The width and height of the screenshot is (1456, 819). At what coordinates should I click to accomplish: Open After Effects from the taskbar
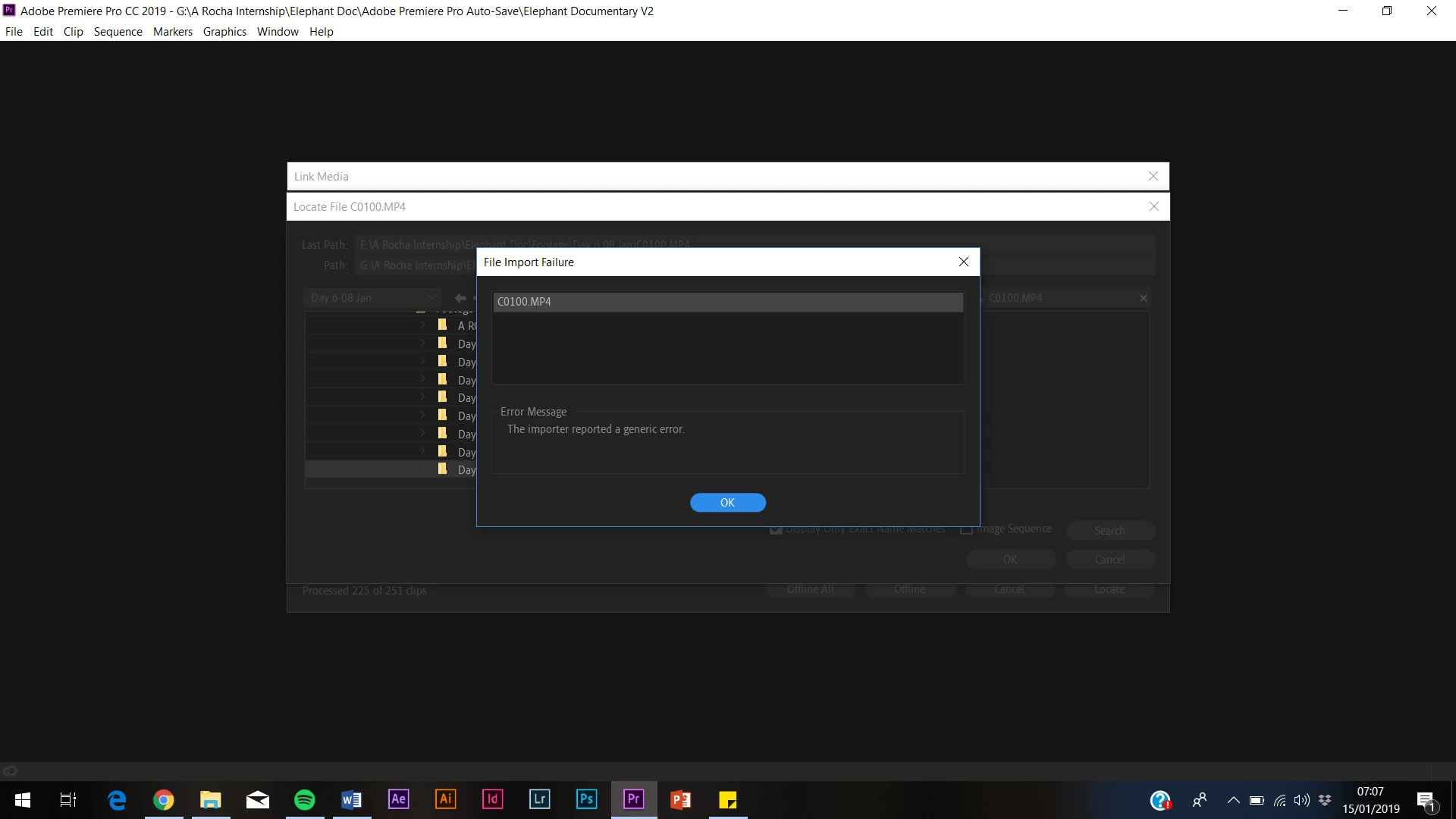pos(398,799)
